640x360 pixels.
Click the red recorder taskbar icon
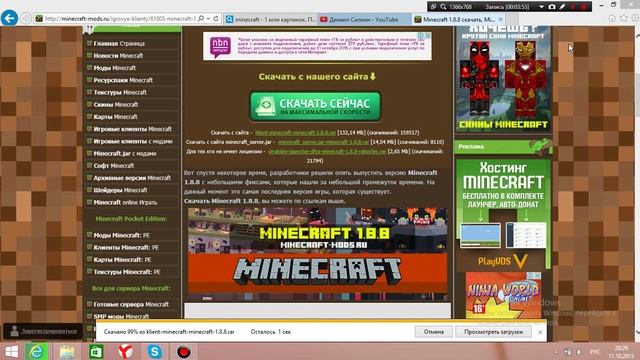pos(184,351)
